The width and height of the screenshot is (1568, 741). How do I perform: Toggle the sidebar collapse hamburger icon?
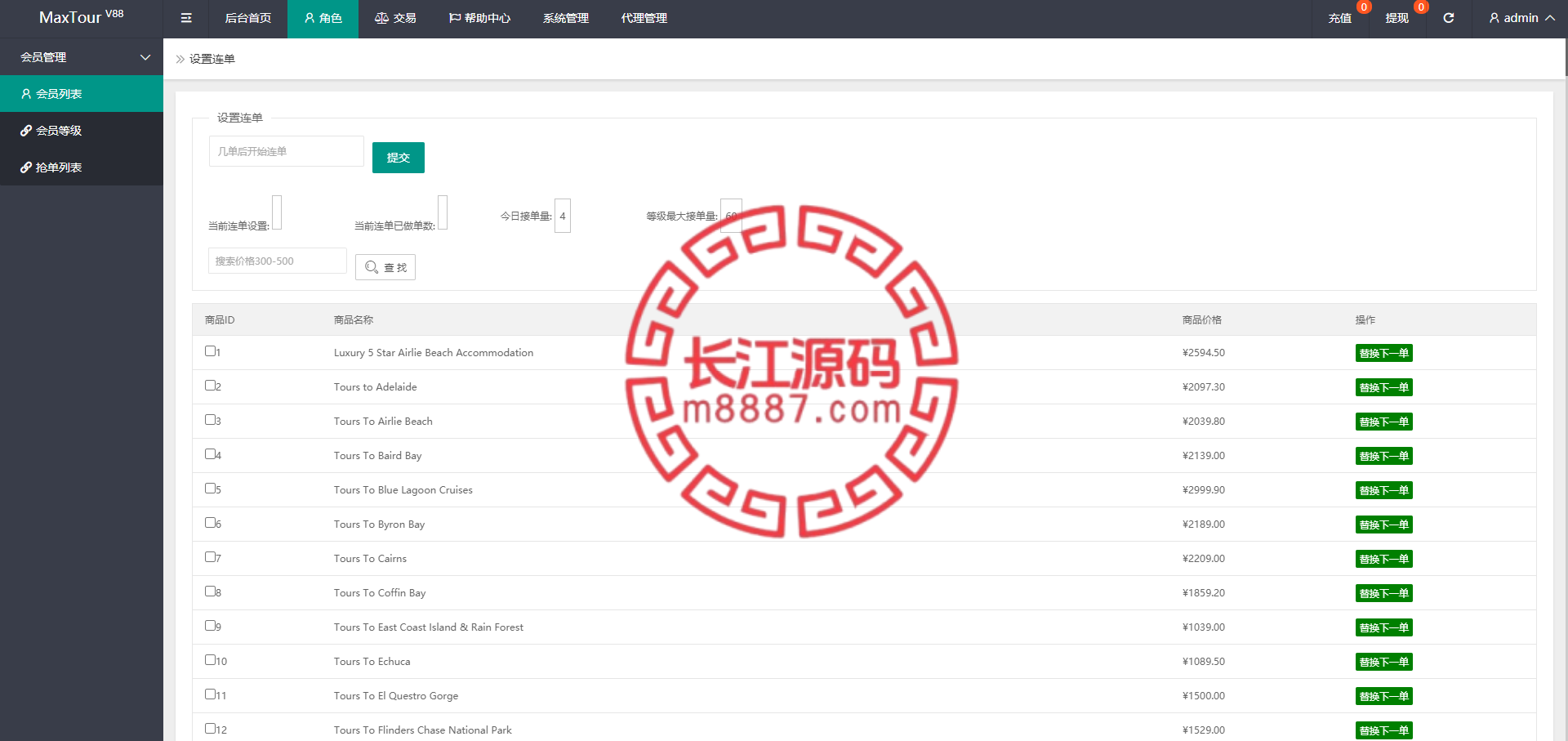tap(186, 18)
